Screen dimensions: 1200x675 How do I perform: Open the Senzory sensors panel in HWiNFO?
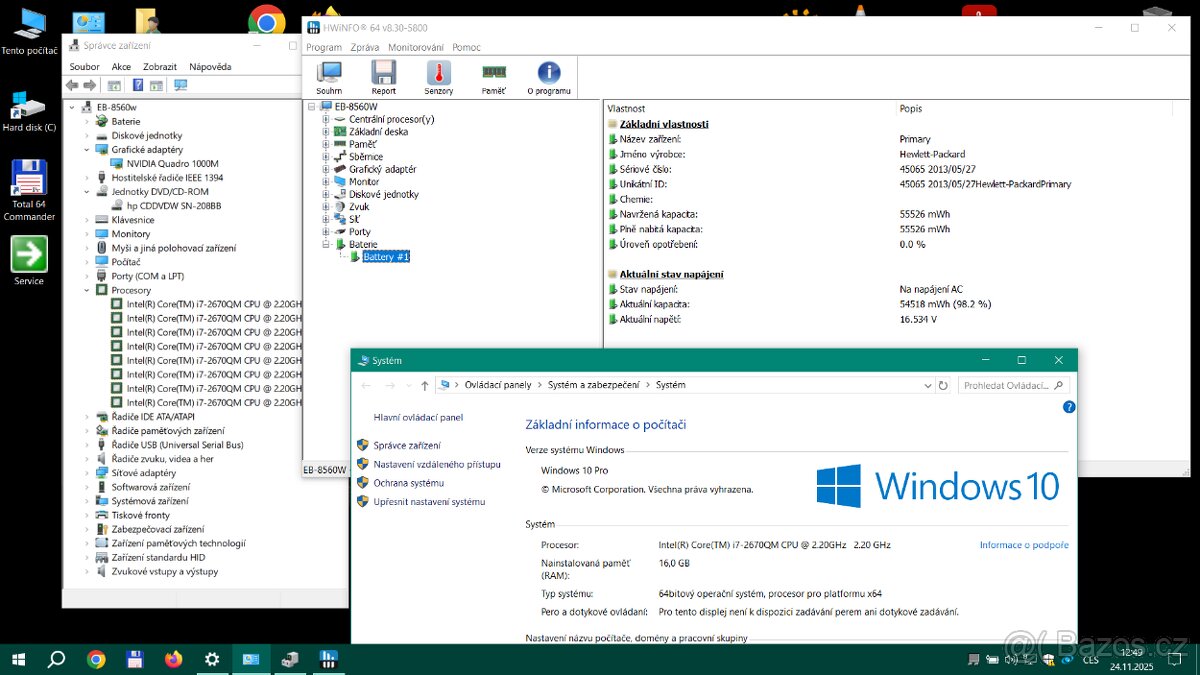coord(439,76)
